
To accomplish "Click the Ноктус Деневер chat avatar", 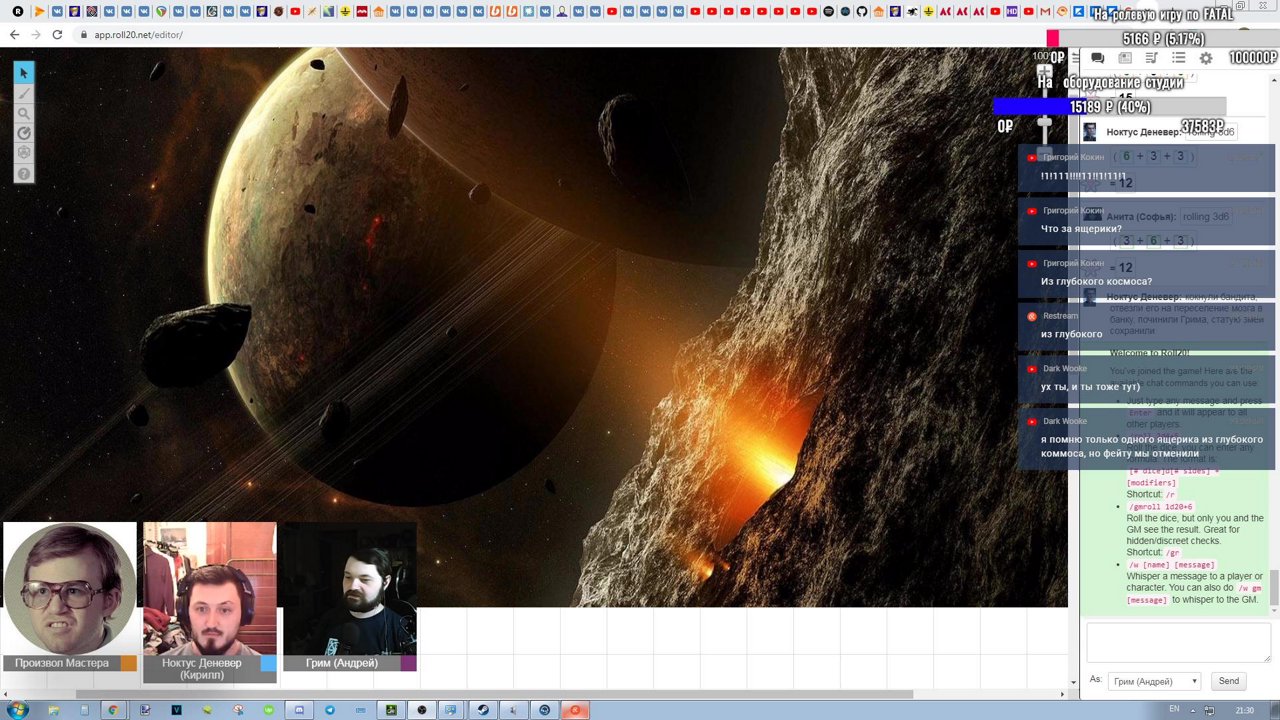I will (x=1089, y=132).
